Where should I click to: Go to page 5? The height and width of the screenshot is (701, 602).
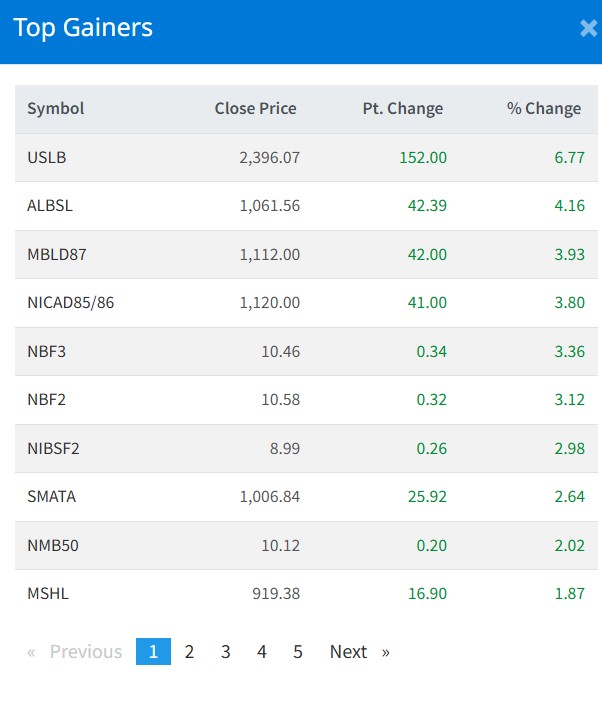click(x=298, y=652)
